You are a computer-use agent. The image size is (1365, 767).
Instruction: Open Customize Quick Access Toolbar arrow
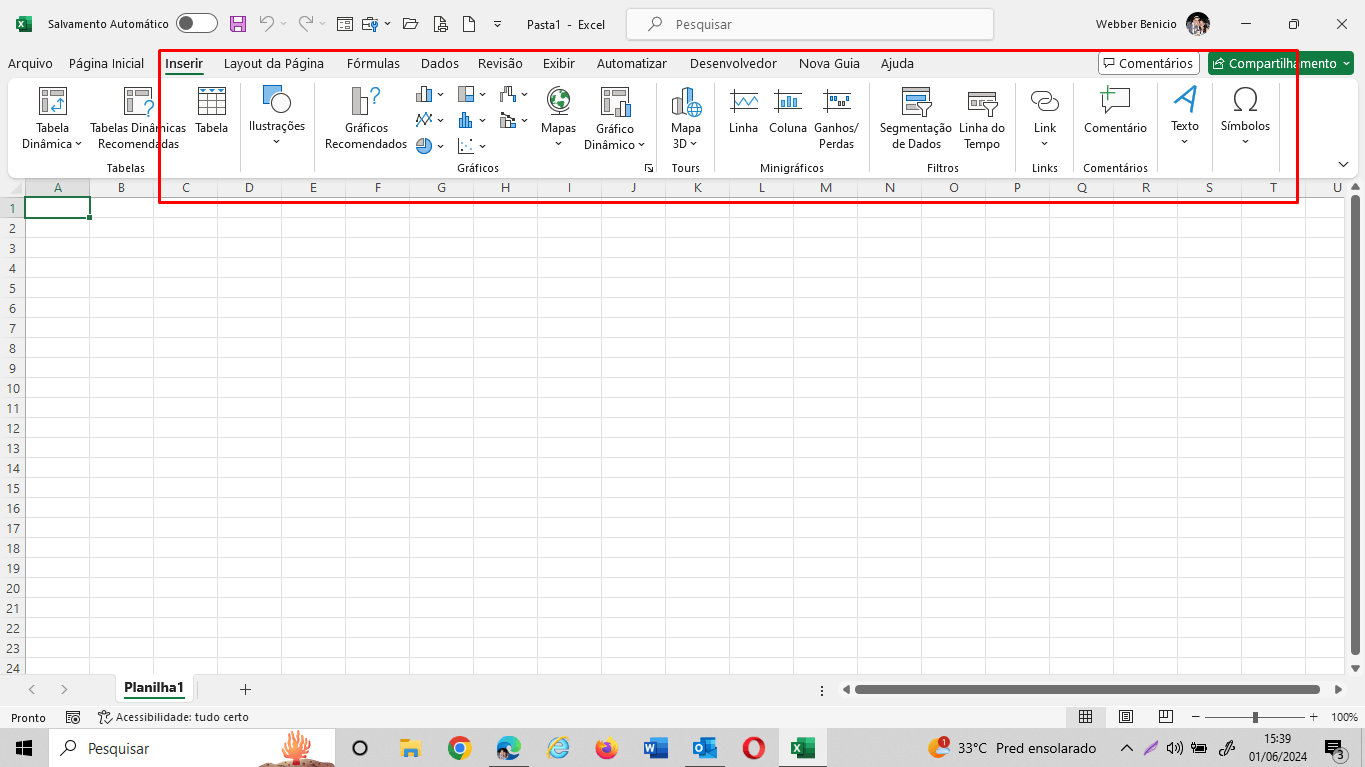point(498,24)
